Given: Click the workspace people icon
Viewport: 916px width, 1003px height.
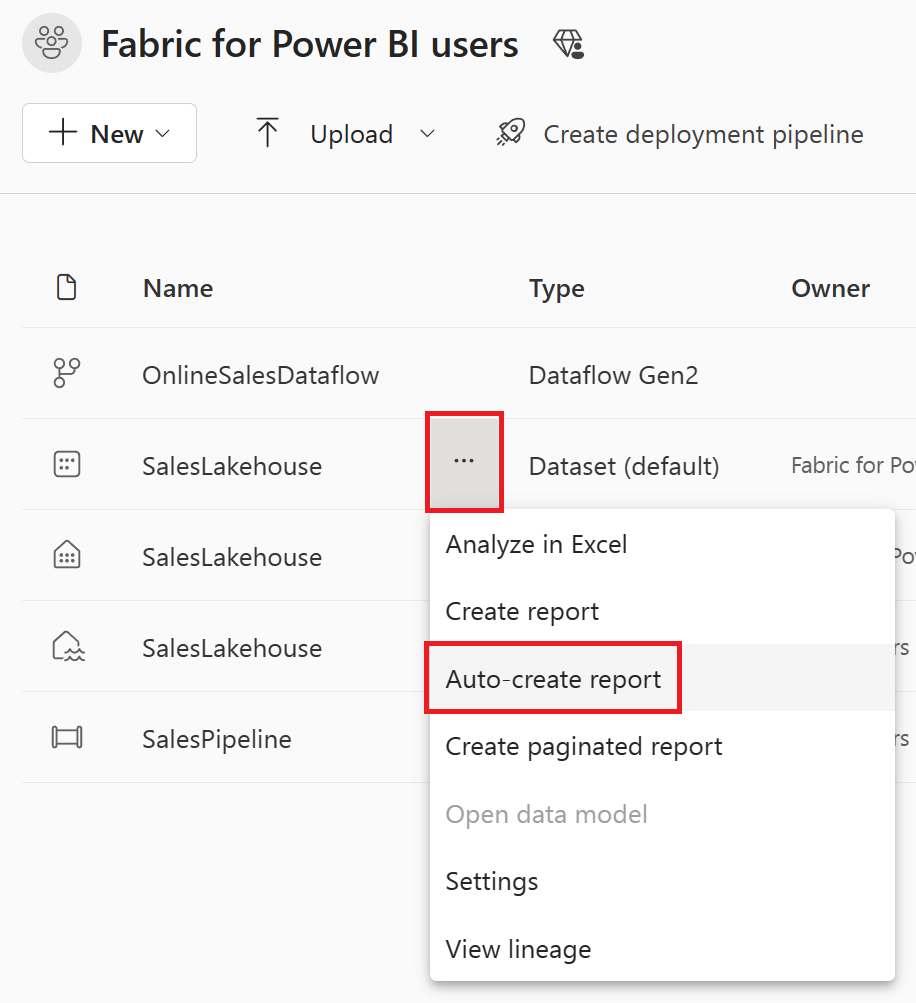Looking at the screenshot, I should coord(52,43).
